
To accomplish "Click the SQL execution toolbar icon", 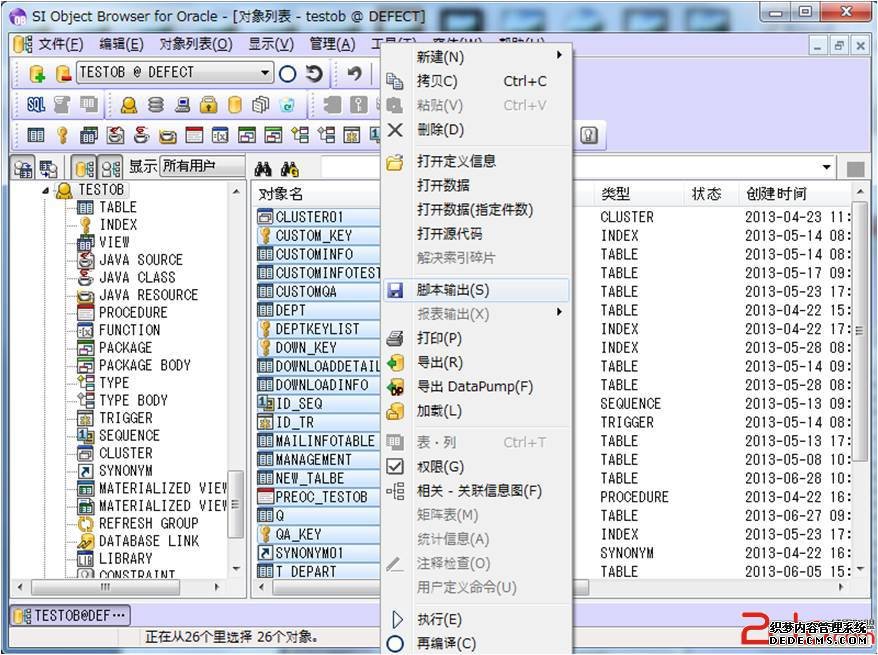I will [x=36, y=104].
